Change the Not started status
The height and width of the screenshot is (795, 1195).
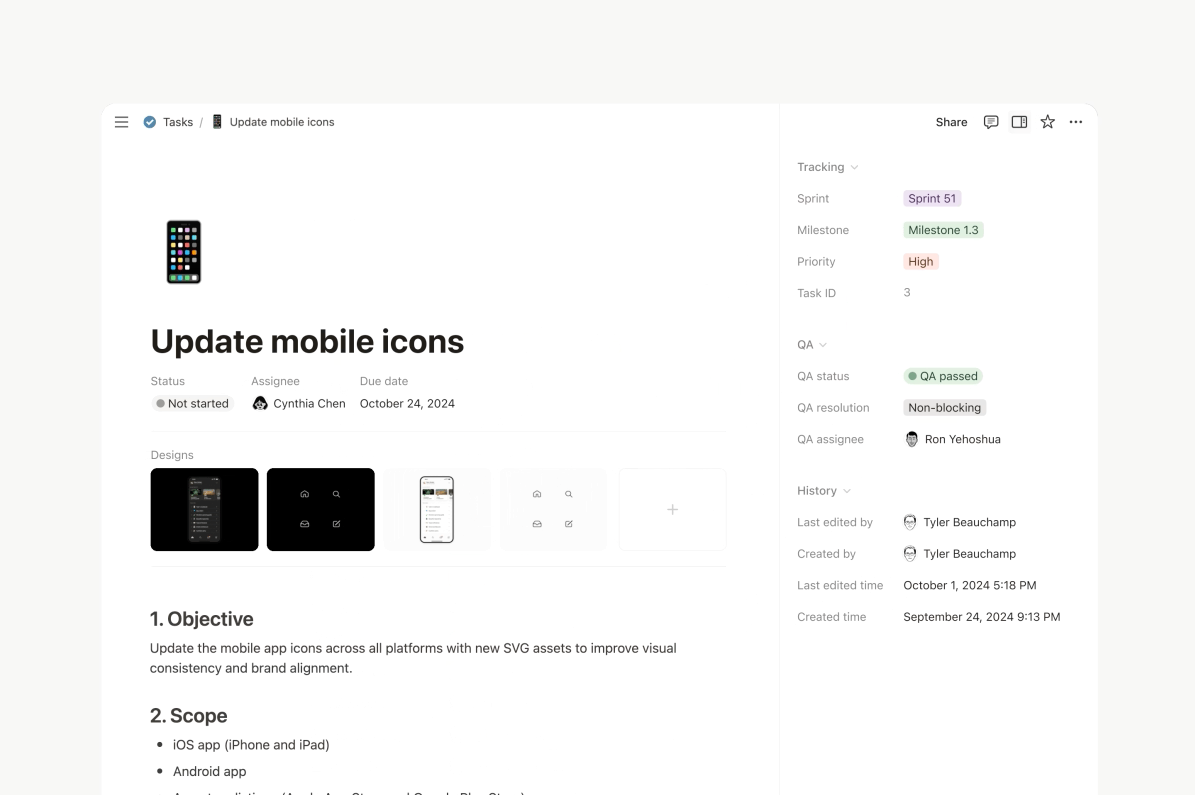pos(192,403)
